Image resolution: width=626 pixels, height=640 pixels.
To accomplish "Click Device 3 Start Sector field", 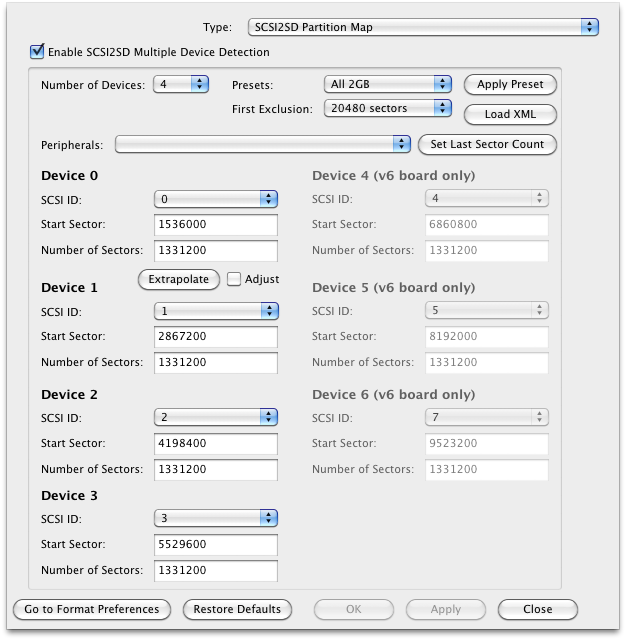I will (216, 544).
